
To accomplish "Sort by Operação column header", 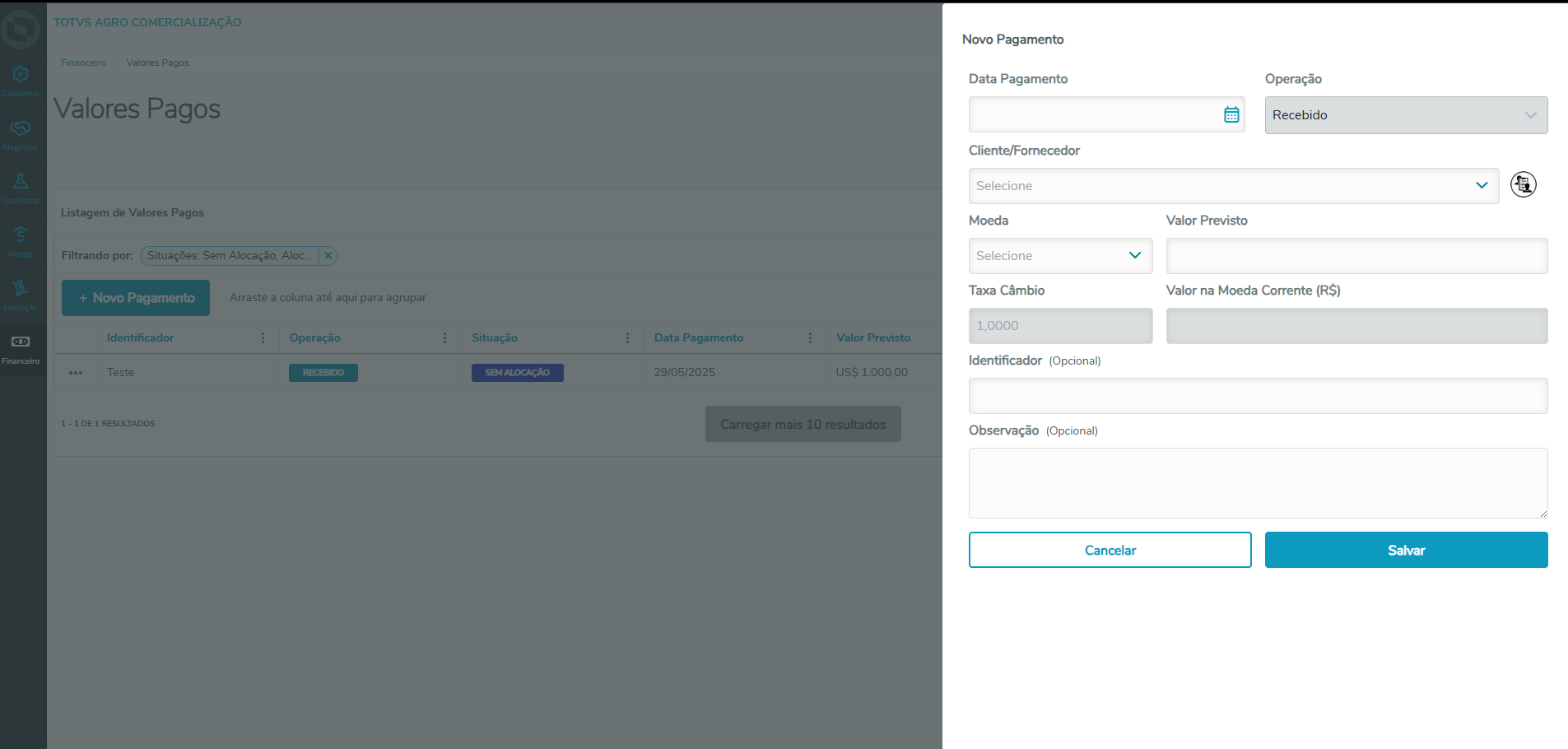I will [x=314, y=338].
